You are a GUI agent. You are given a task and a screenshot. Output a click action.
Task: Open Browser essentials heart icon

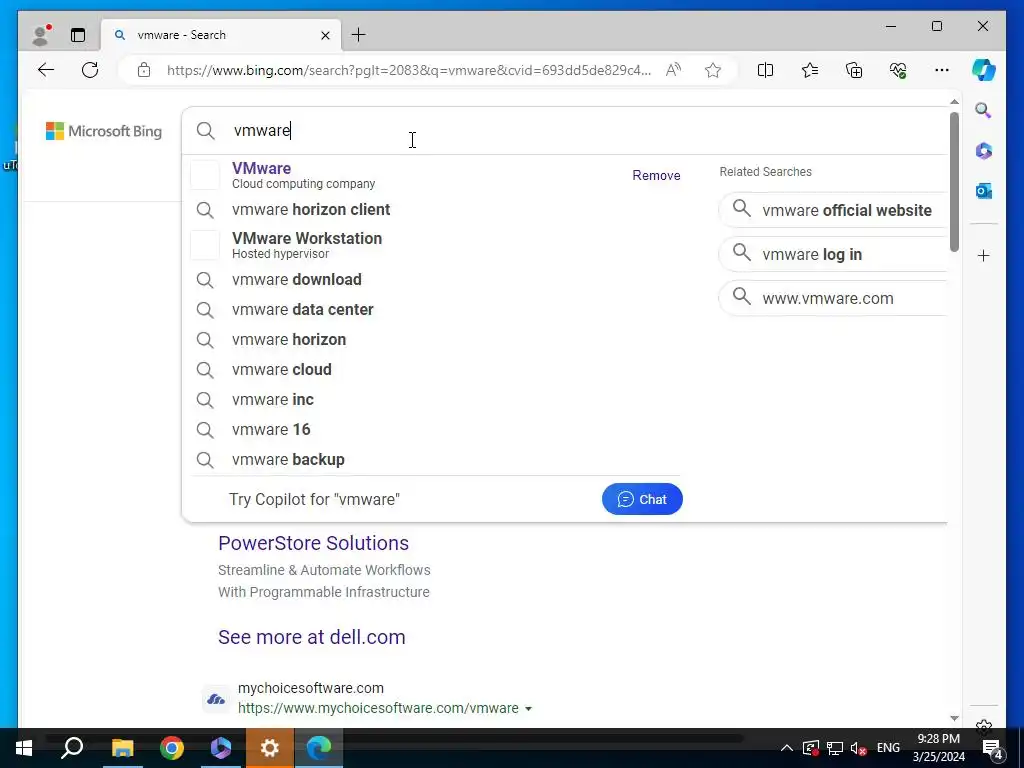pos(898,70)
